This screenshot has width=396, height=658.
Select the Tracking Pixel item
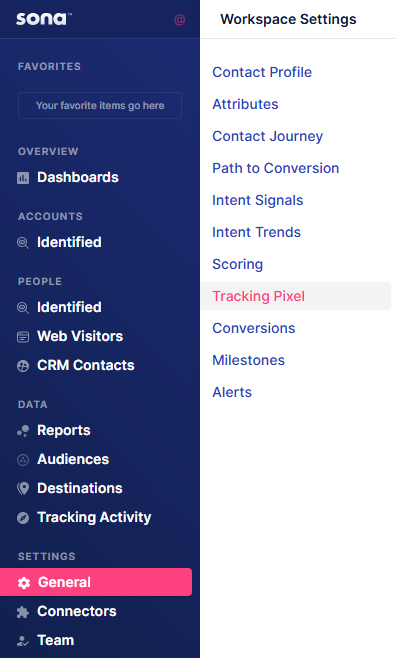tap(296, 296)
